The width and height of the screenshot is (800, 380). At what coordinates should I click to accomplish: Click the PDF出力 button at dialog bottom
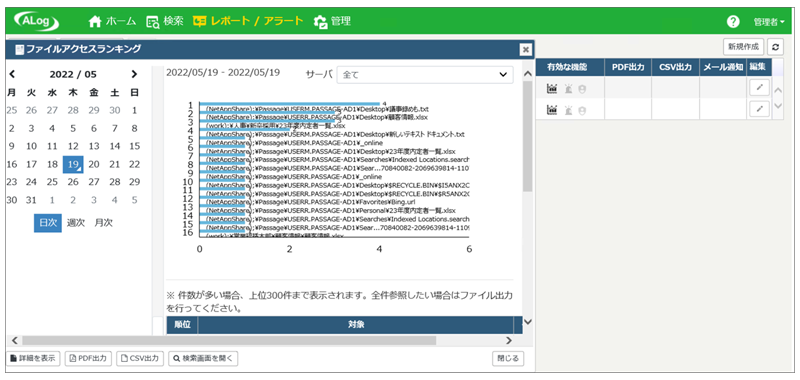tap(88, 358)
